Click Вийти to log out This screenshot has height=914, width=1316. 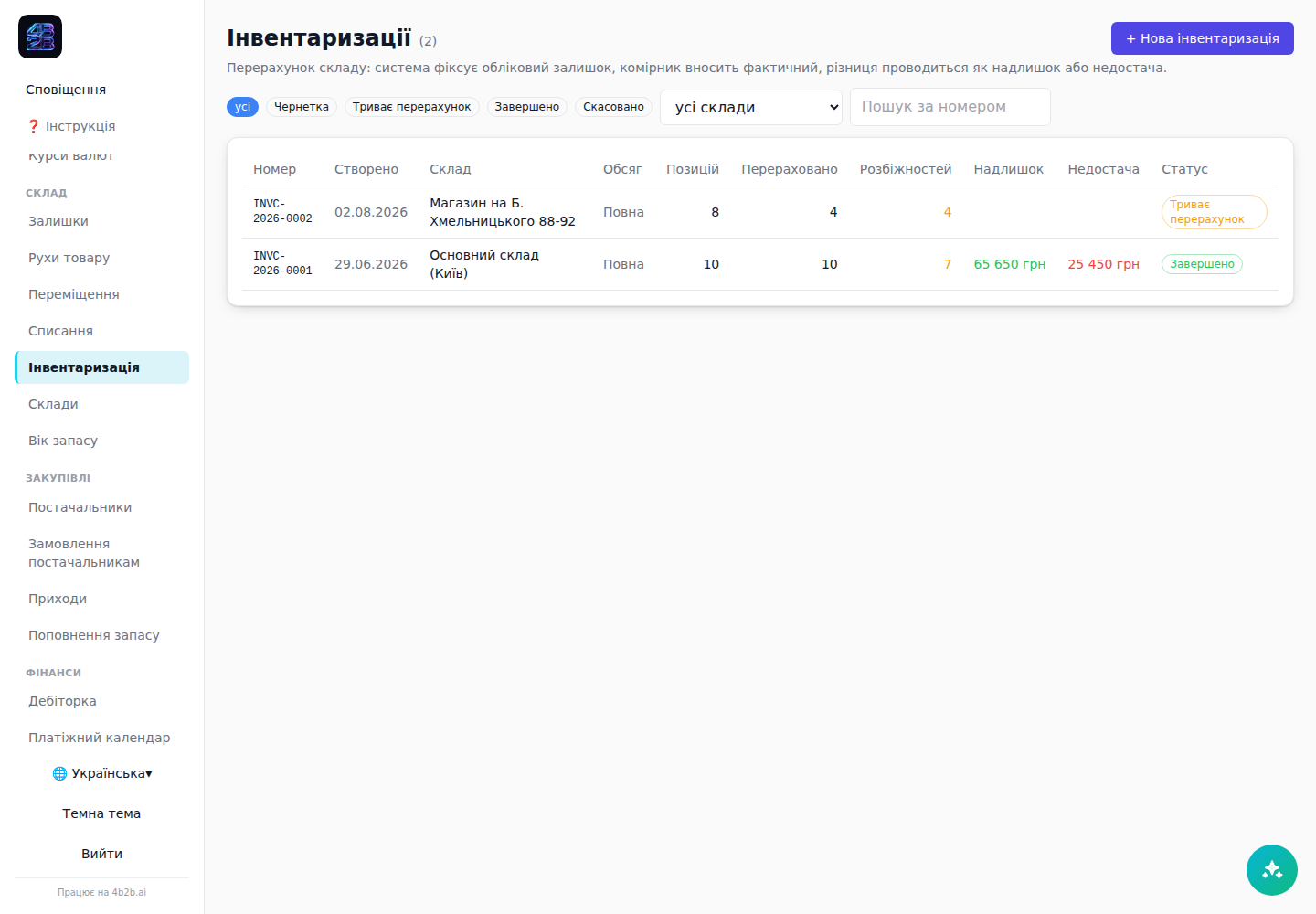[101, 854]
